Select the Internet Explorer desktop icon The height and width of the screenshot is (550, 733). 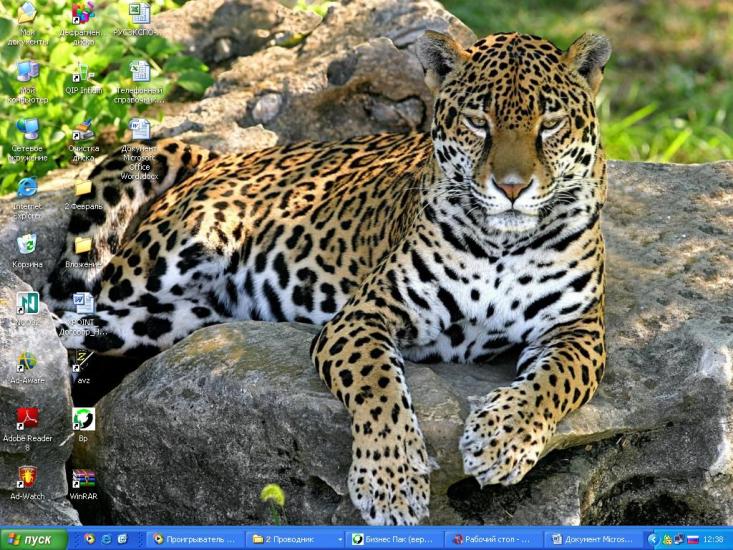click(27, 188)
